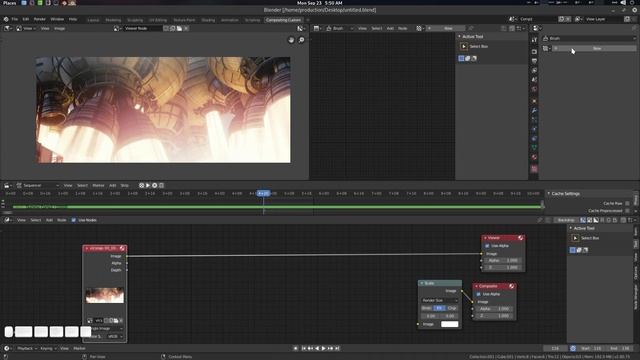640x360 pixels.
Task: Open the View Layer properties tab icon
Action: tap(534, 71)
